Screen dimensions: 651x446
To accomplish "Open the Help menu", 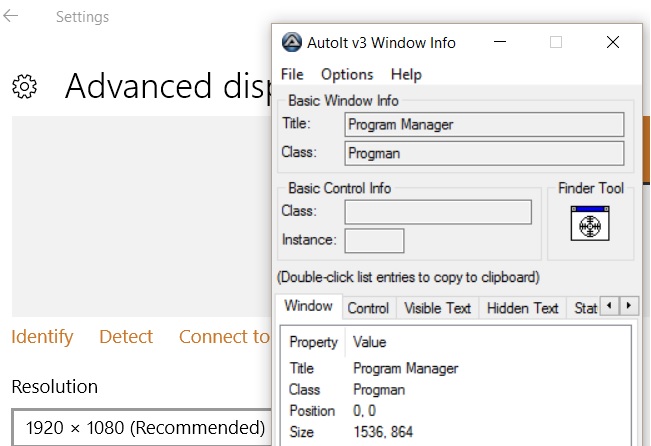I will pyautogui.click(x=406, y=75).
